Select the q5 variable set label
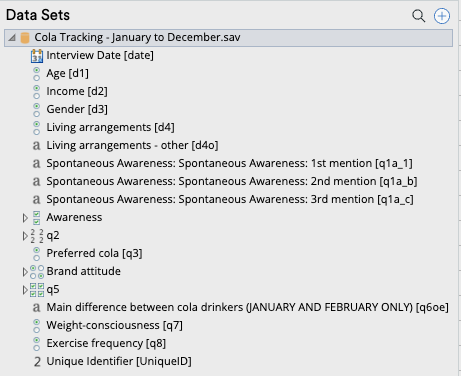 click(53, 289)
